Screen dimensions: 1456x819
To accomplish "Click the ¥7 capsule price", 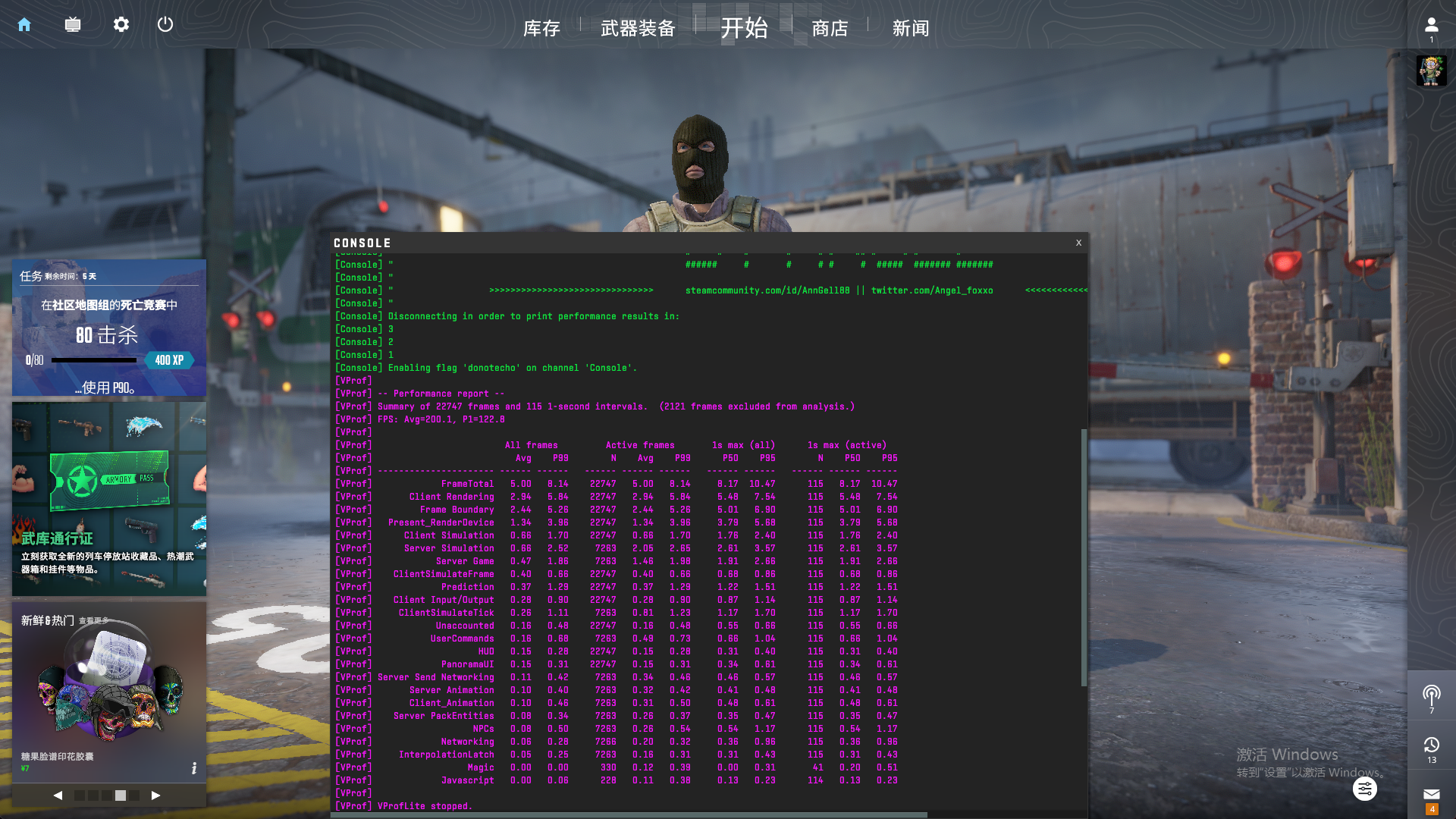I will pos(25,768).
